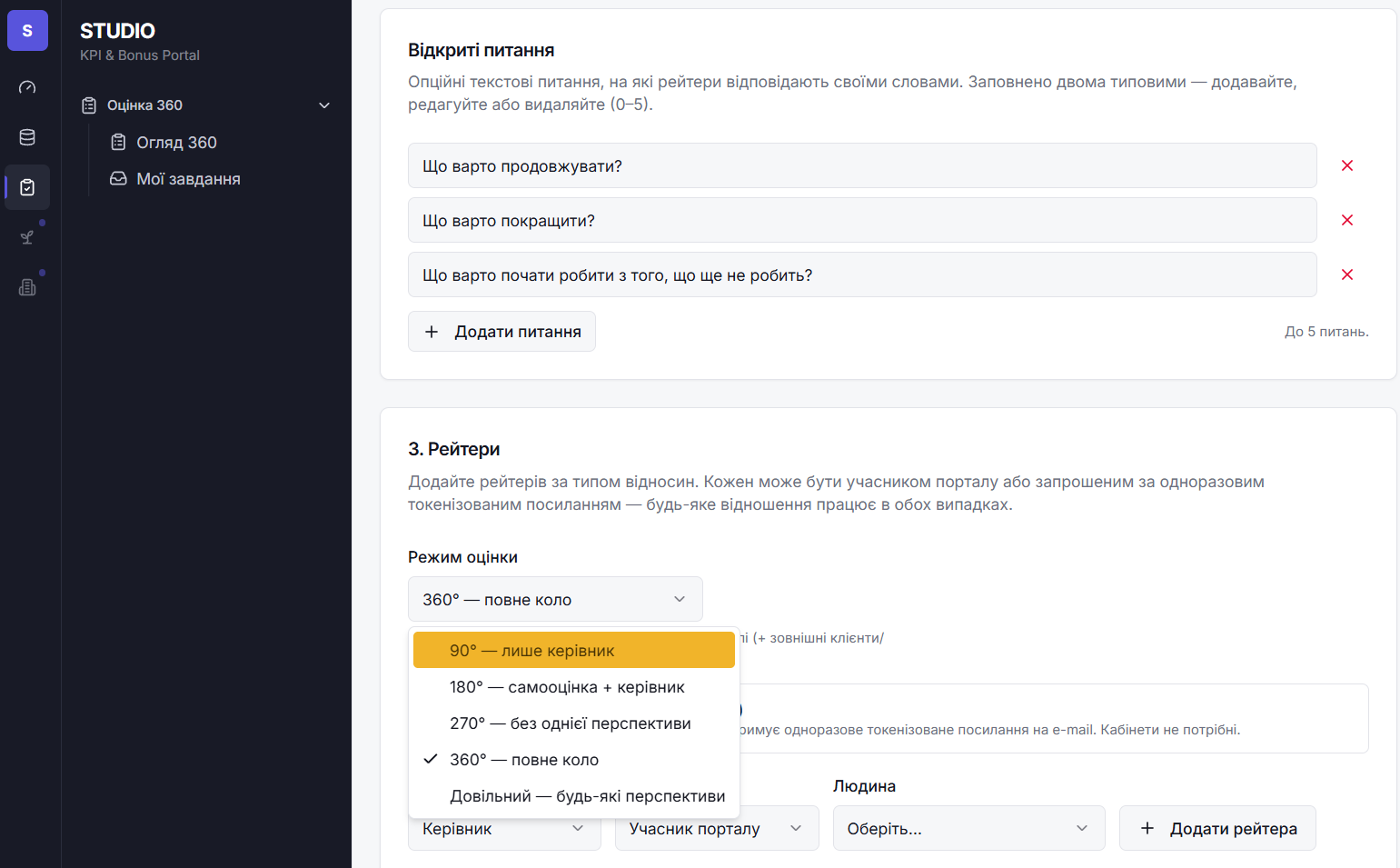Edit the 'Що варто покращити?' field
1400x868 pixels.
click(862, 220)
